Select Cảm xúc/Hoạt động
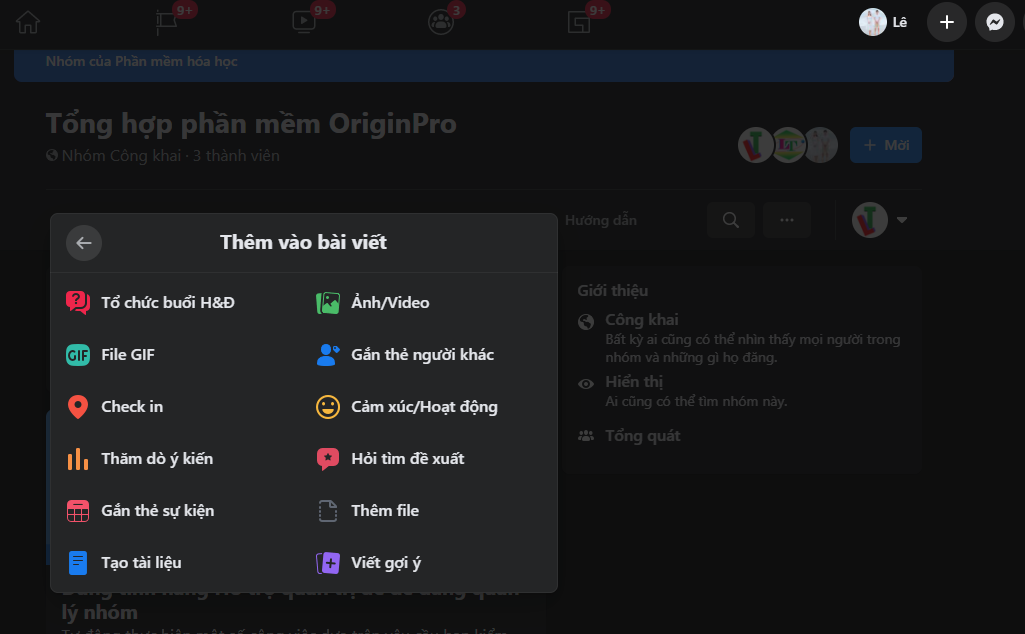1025x634 pixels. tap(407, 407)
